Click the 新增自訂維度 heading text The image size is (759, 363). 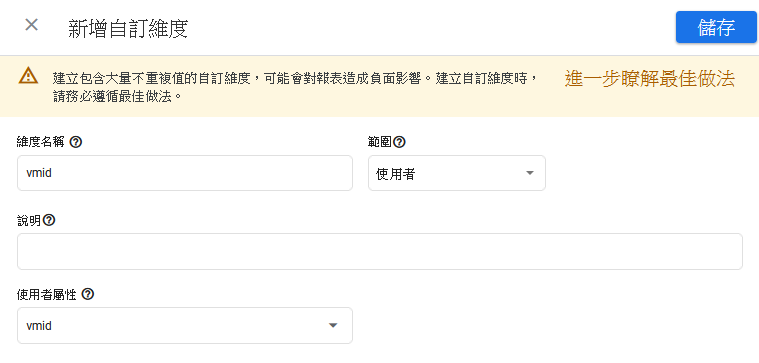(128, 29)
